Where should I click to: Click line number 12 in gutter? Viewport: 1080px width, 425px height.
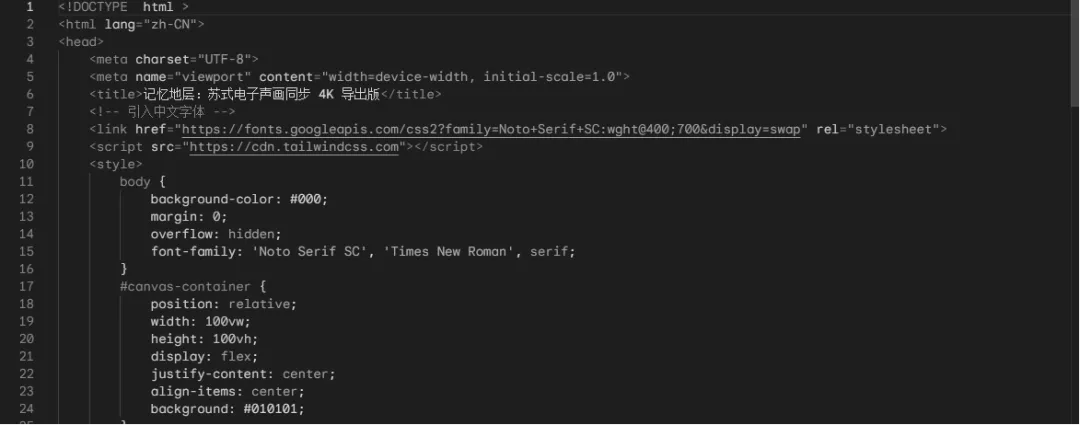click(26, 199)
